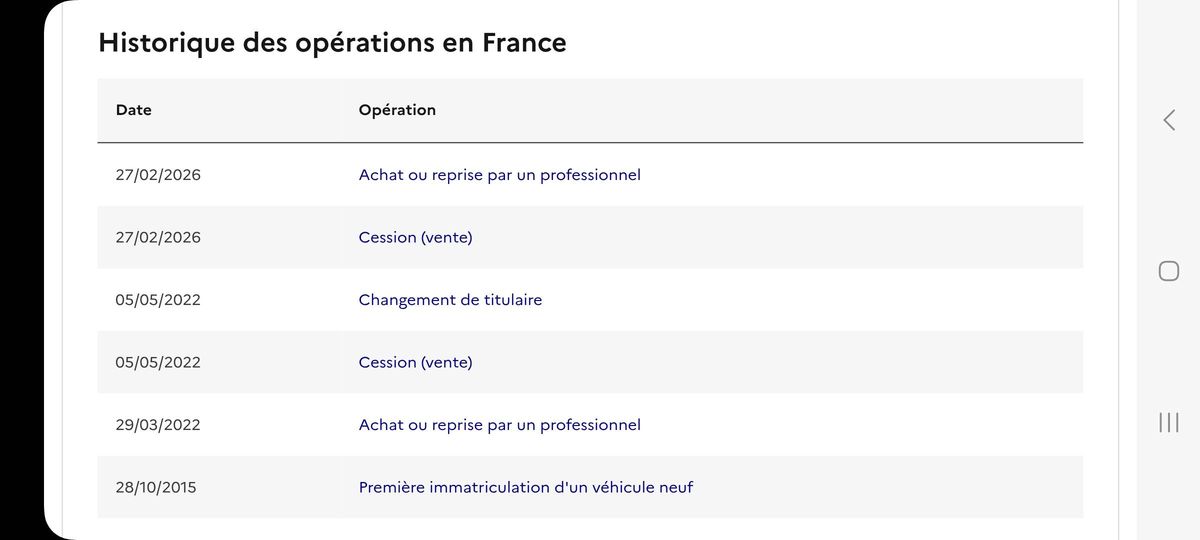
Task: Tap date 05/05/2022 in the Cession row
Action: (158, 363)
